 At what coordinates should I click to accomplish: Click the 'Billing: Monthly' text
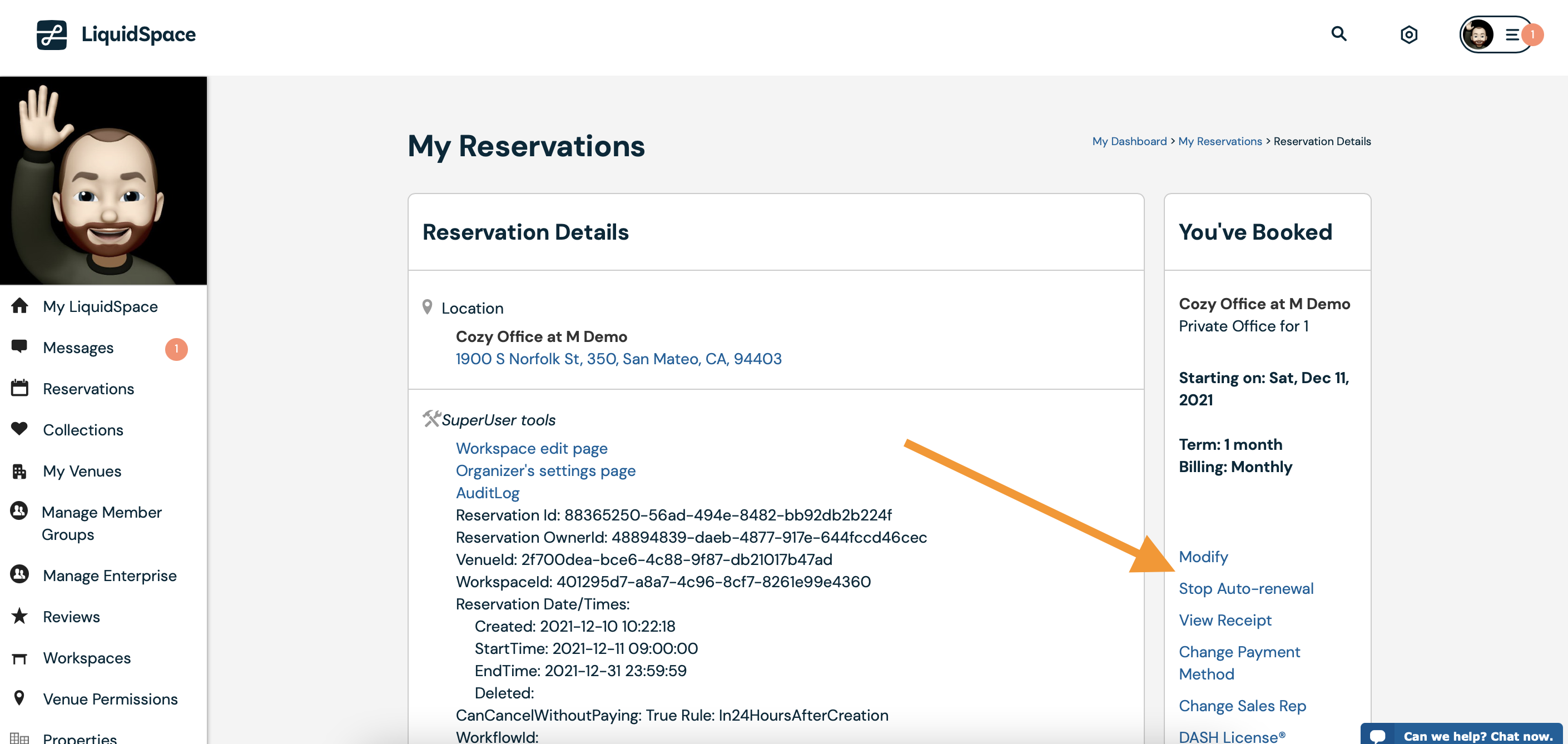[1235, 467]
